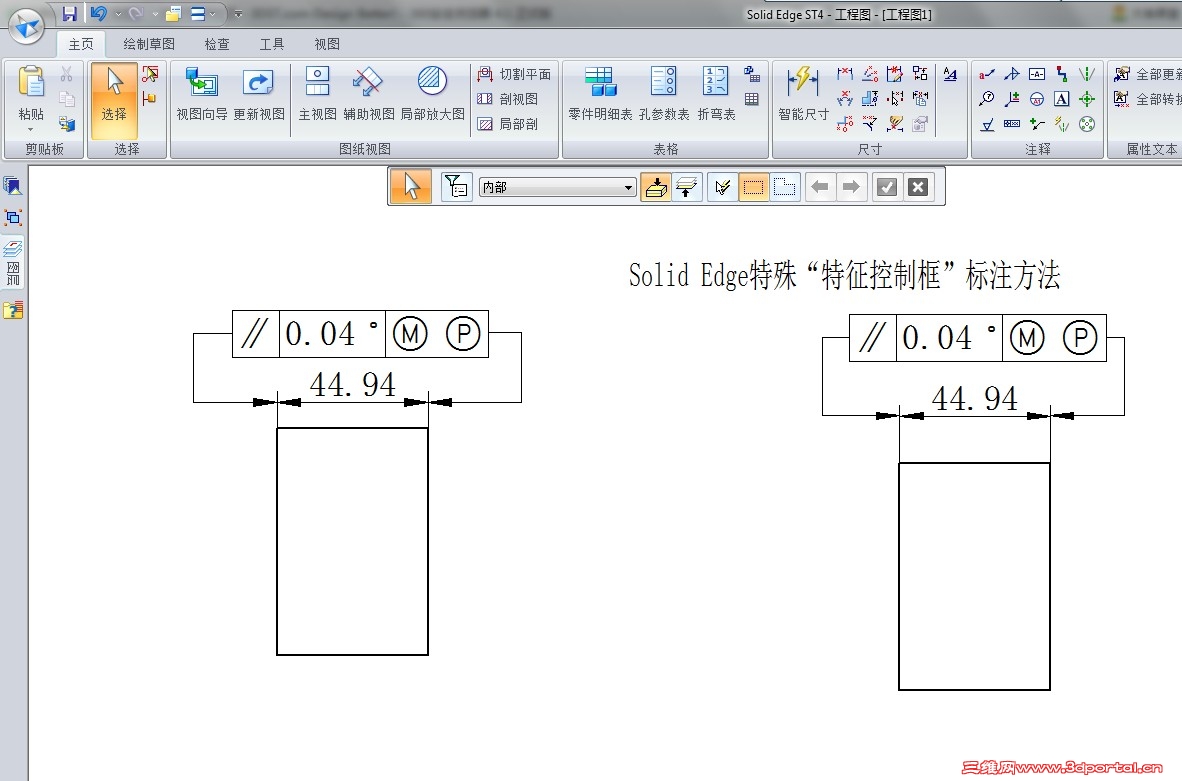Toggle top-down selection mode
The height and width of the screenshot is (781, 1182).
pyautogui.click(x=686, y=186)
